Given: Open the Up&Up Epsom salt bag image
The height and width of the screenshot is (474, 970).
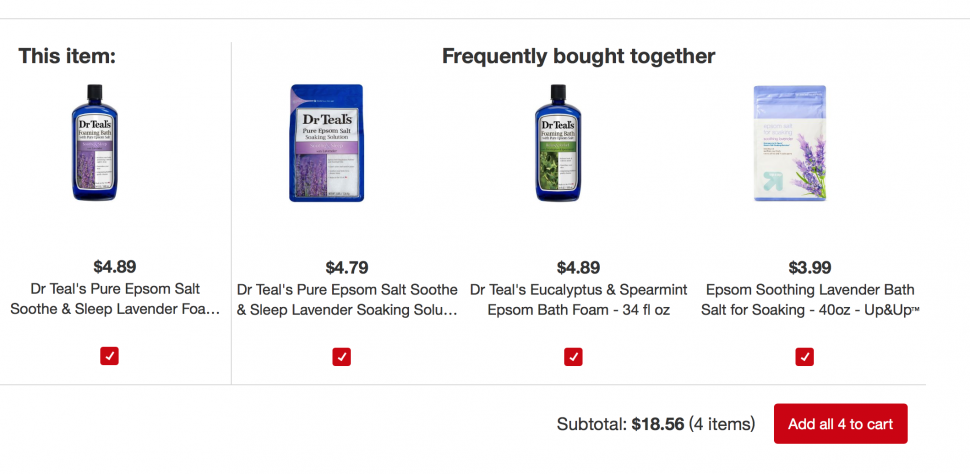Looking at the screenshot, I should click(x=789, y=143).
